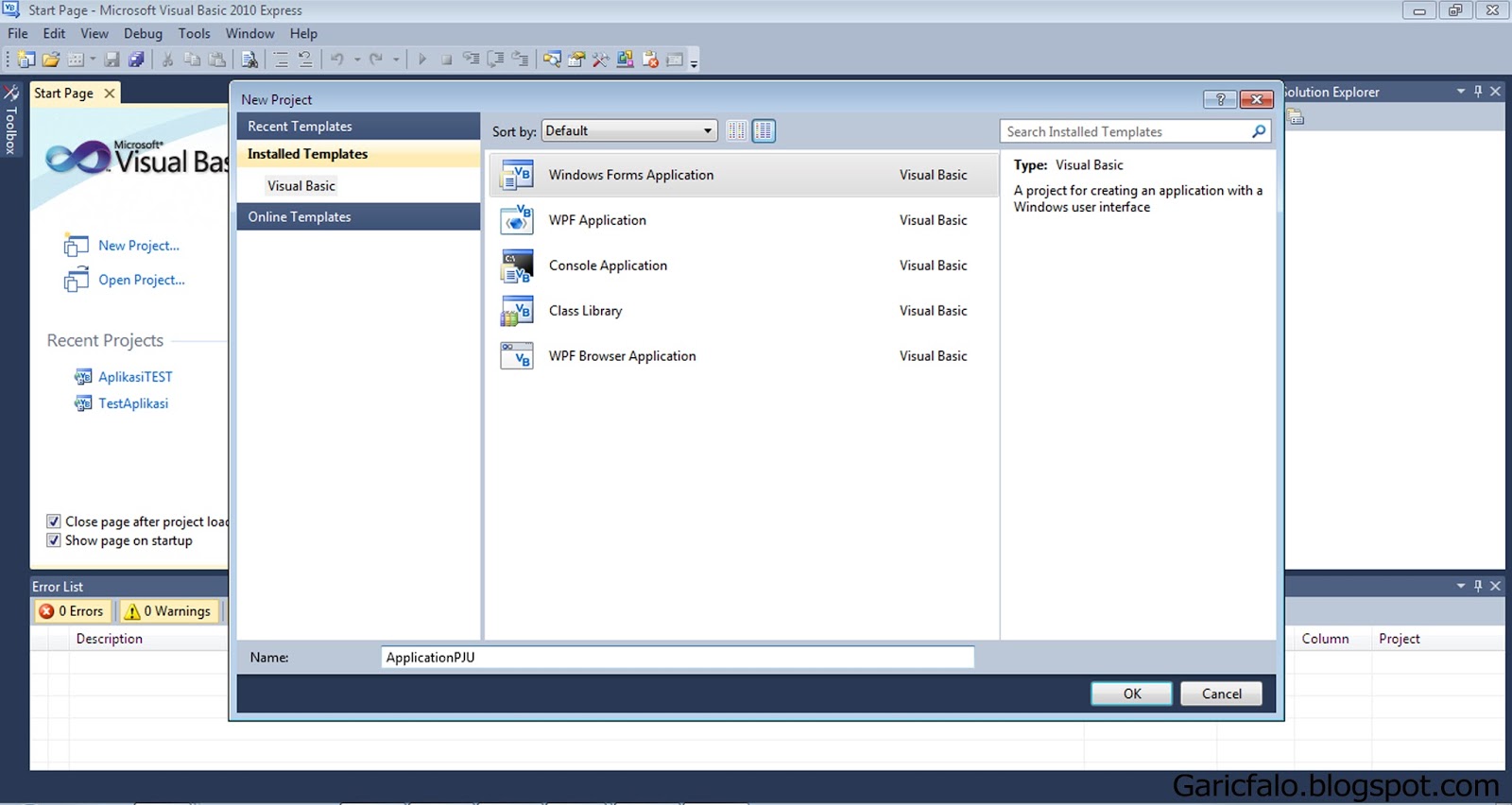Screen dimensions: 1512x805
Task: Click the Start Debugging play icon
Action: point(422,60)
